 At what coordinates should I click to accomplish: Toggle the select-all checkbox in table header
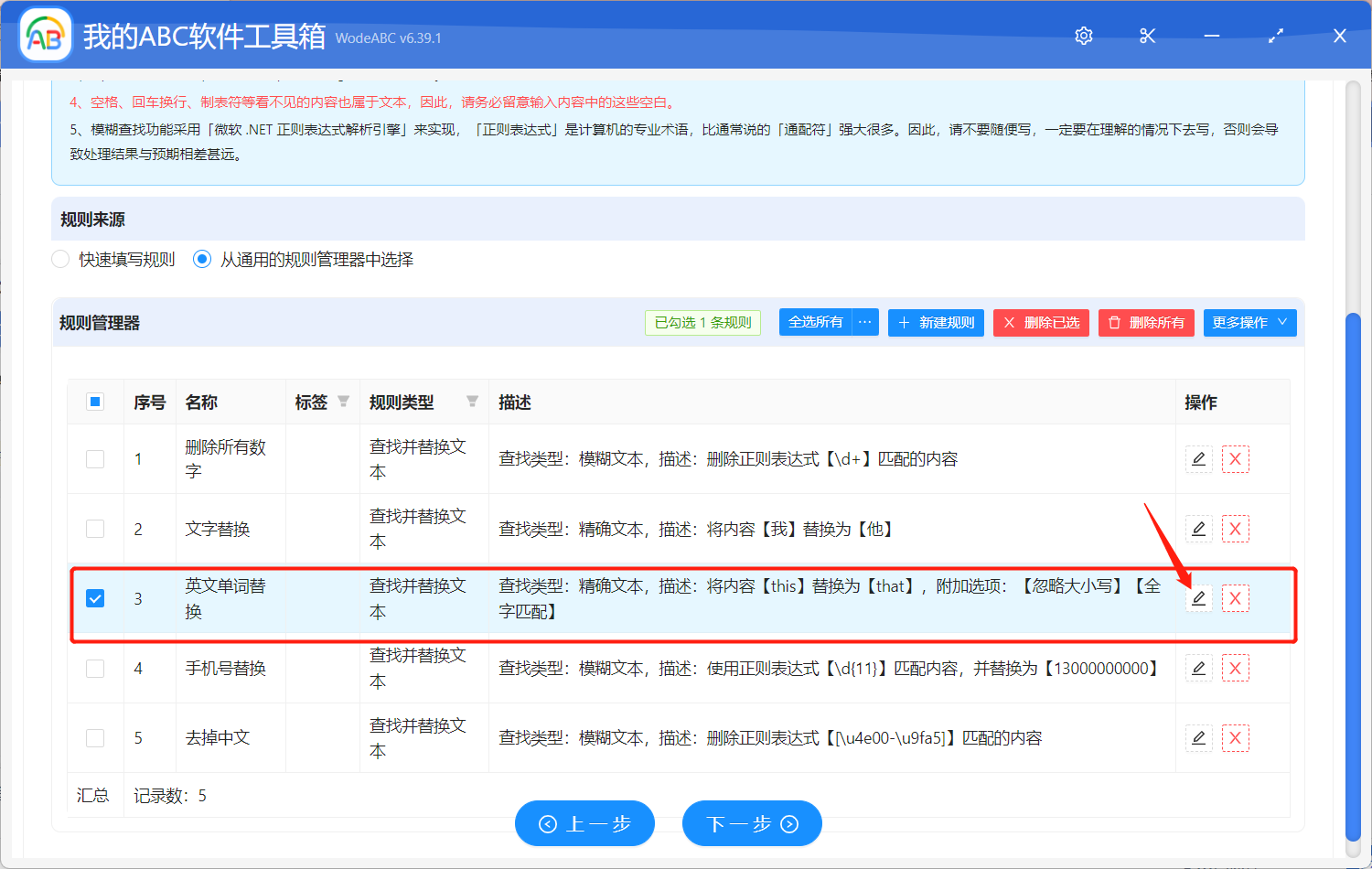(95, 401)
